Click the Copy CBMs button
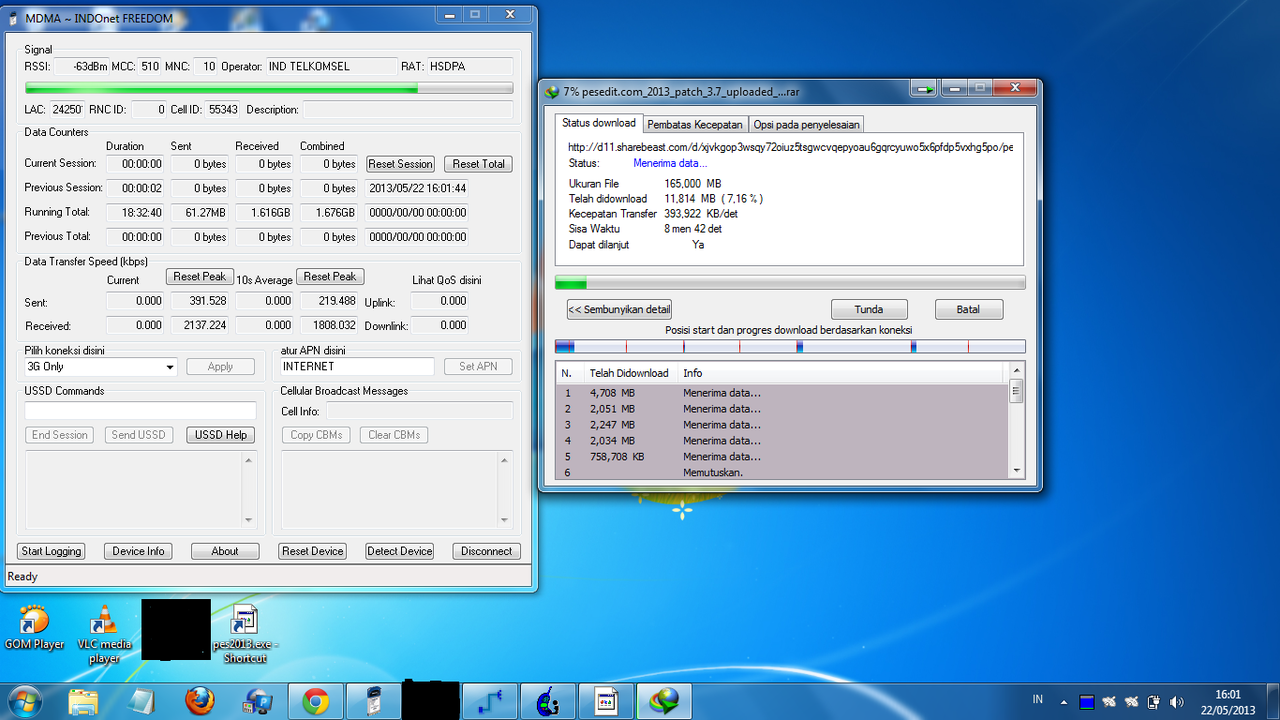The width and height of the screenshot is (1280, 720). pos(316,435)
